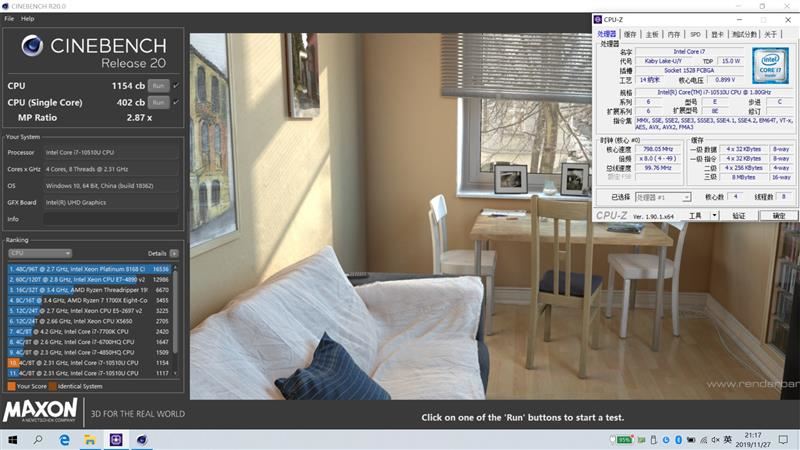Switch to CPU-Z 内存 tab
Viewport: 800px width, 450px height.
[x=674, y=34]
